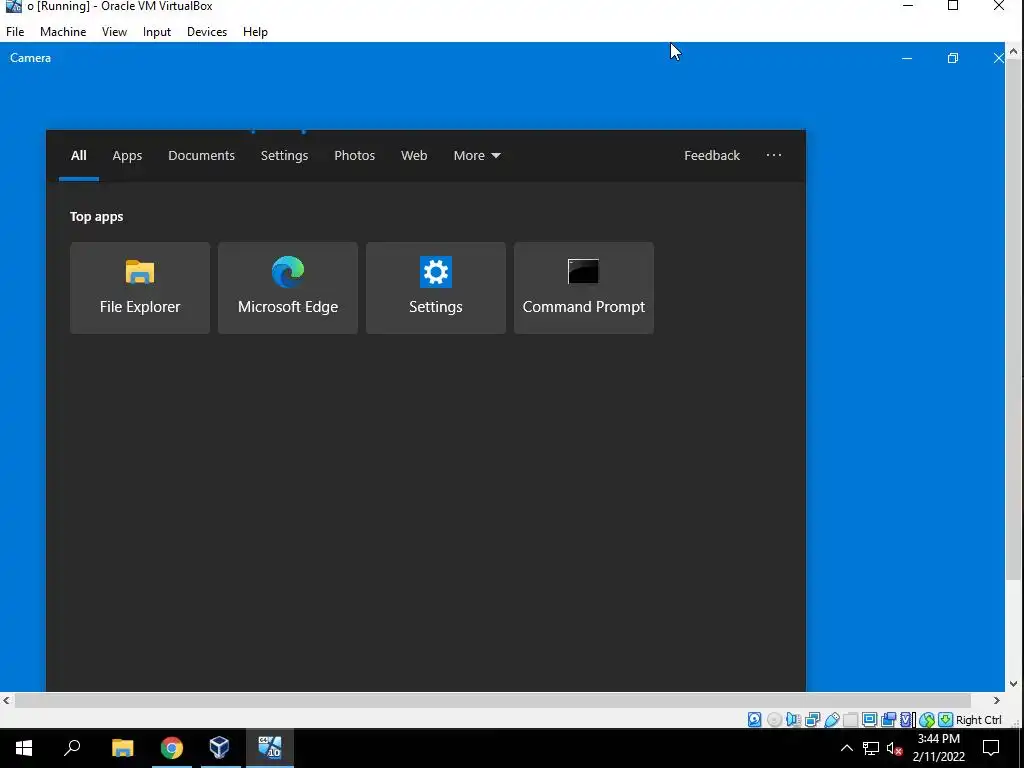
Task: Switch to the Apps search tab
Action: [127, 155]
